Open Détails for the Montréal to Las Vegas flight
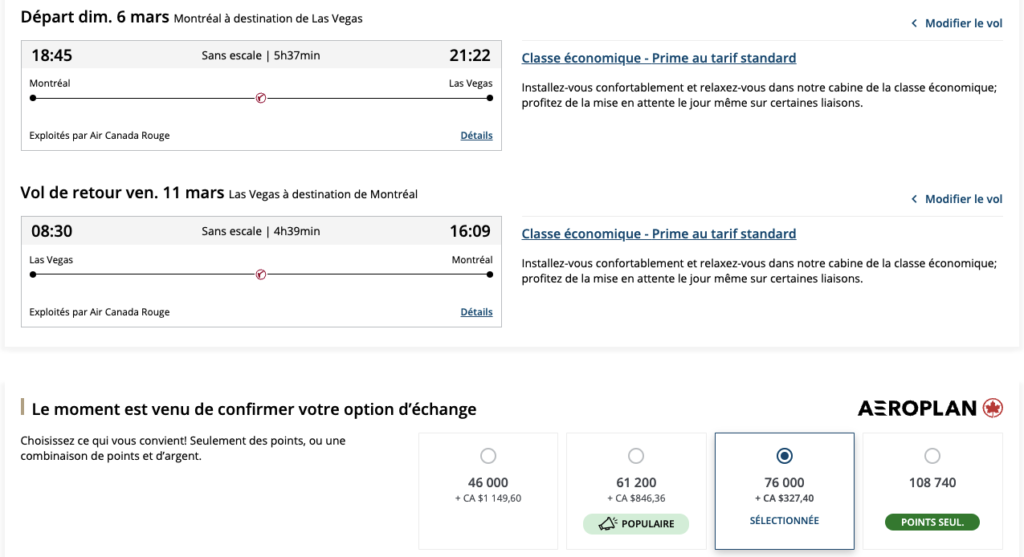 (x=476, y=135)
